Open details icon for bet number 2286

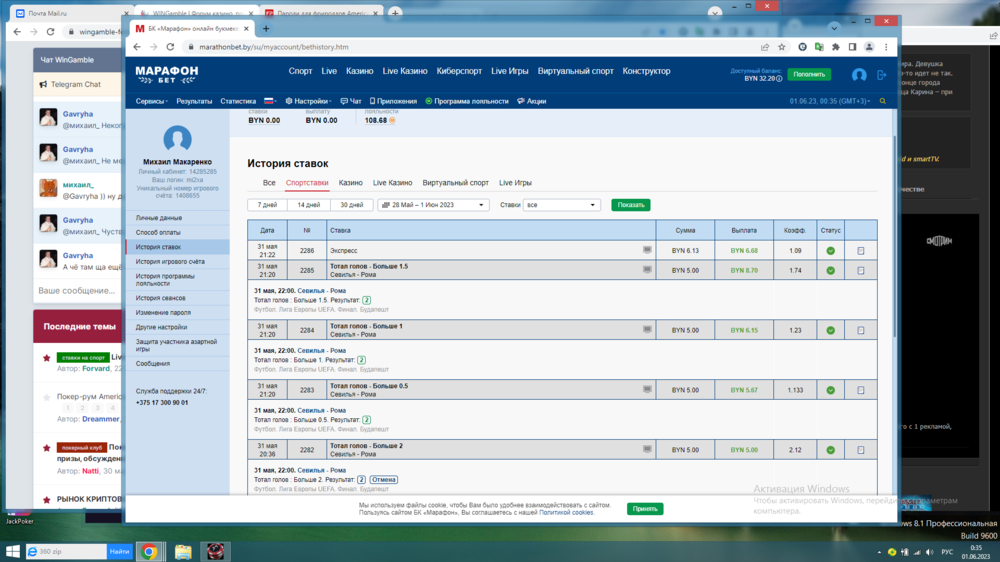click(860, 251)
